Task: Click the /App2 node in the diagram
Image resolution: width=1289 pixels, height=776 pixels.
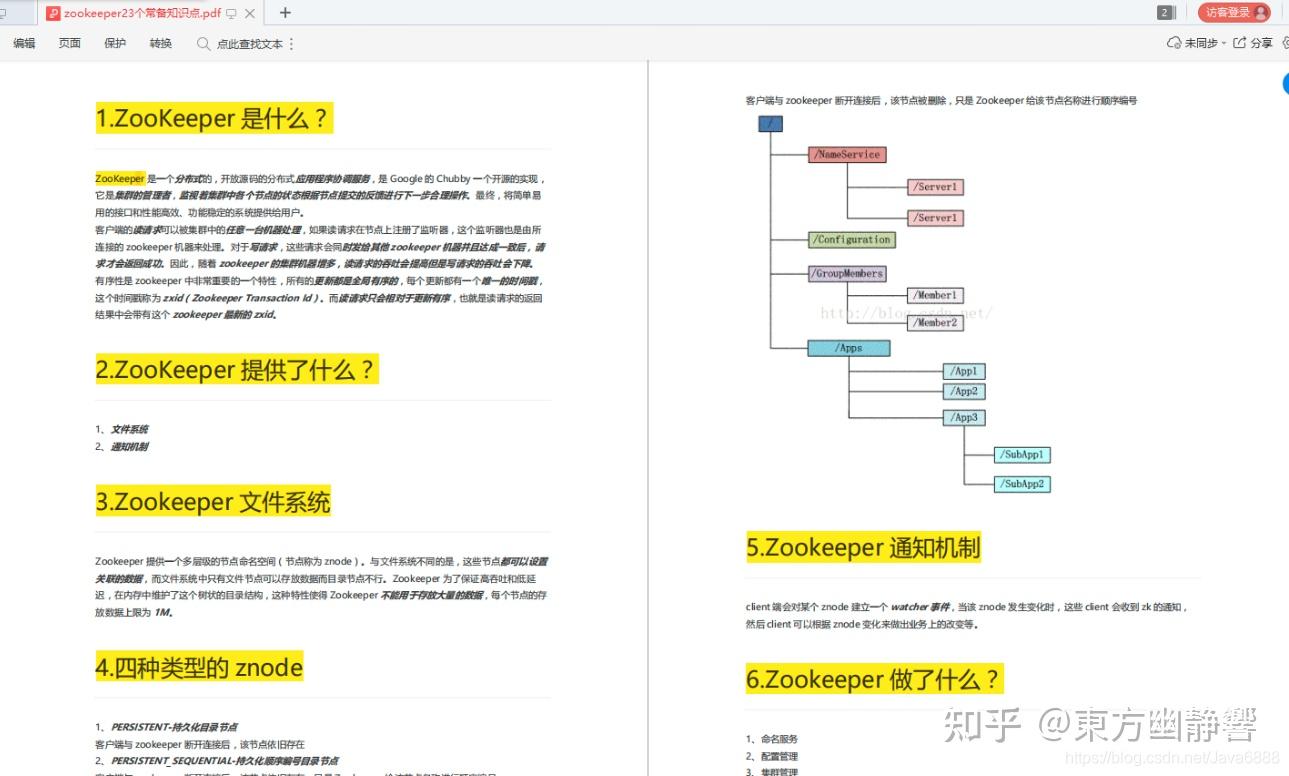Action: pyautogui.click(x=964, y=391)
